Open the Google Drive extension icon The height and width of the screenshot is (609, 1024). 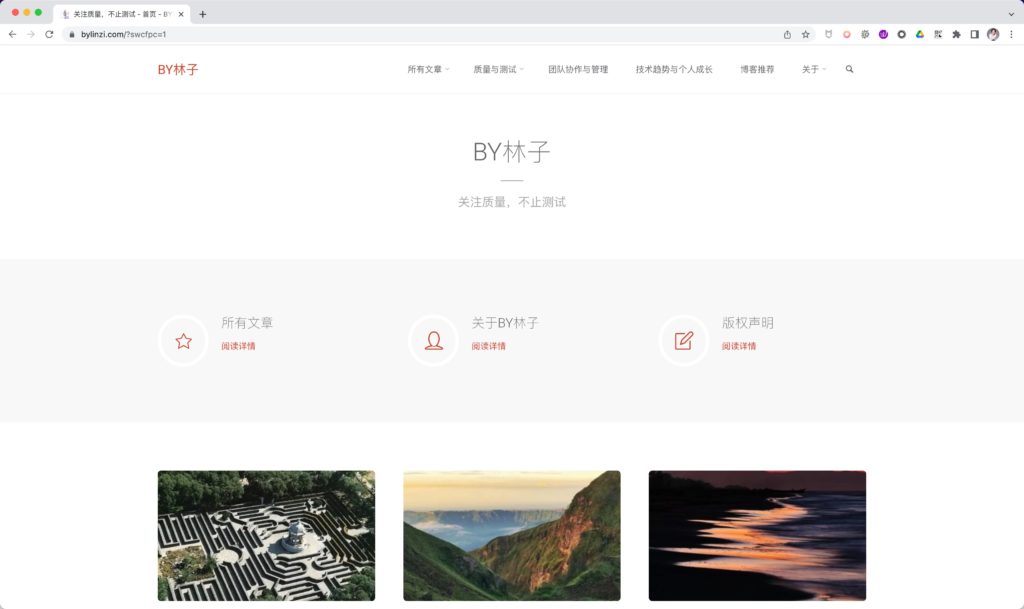920,33
